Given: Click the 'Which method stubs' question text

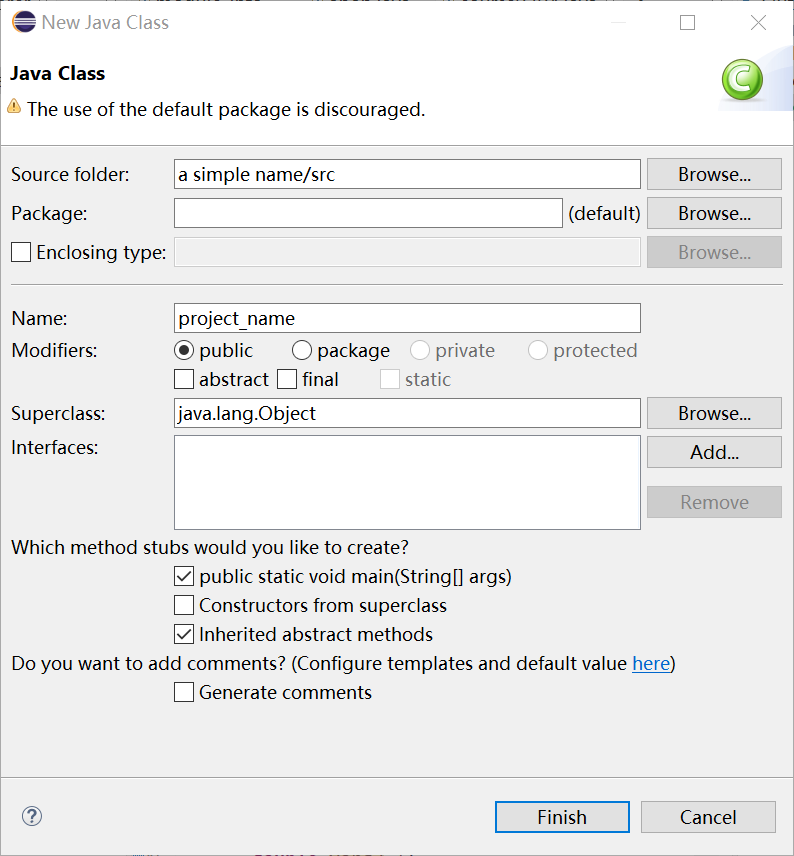Looking at the screenshot, I should tap(210, 547).
